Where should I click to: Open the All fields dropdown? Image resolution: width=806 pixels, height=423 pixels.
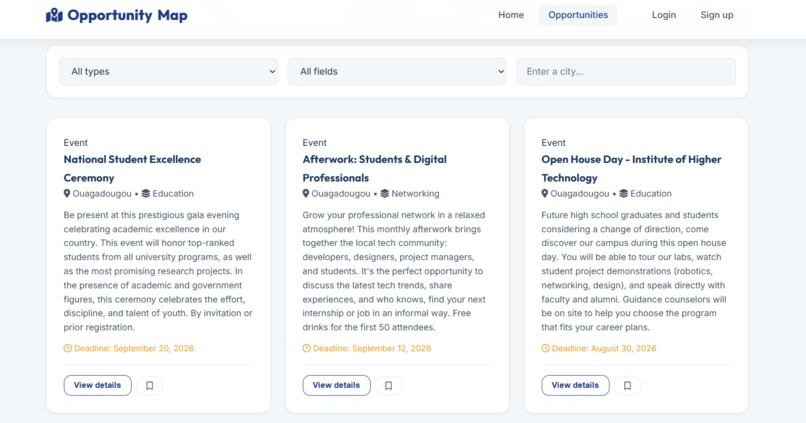pos(397,71)
